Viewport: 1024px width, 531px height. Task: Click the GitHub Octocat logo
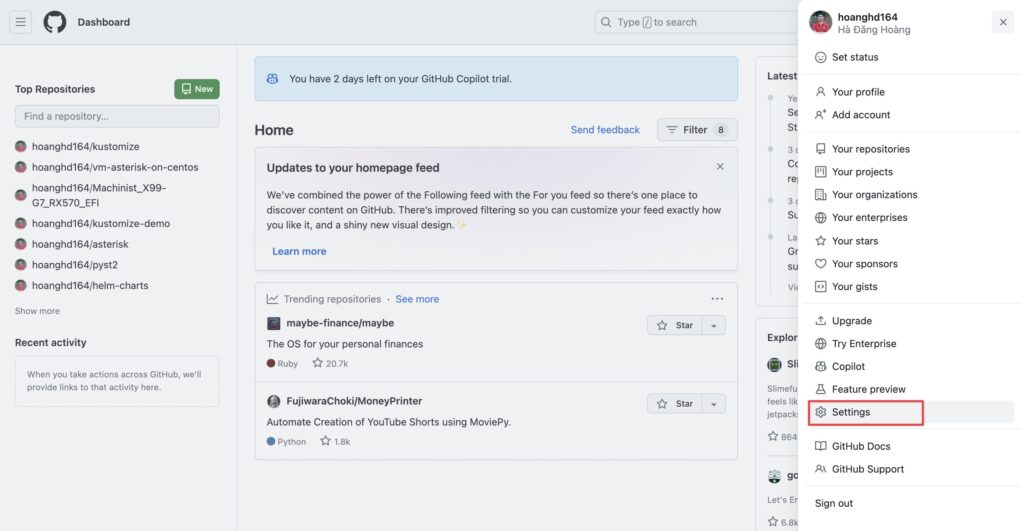pyautogui.click(x=55, y=22)
